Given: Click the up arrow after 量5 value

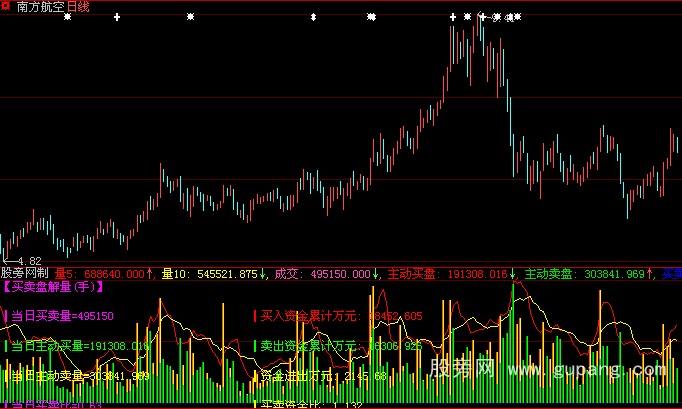Looking at the screenshot, I should (x=150, y=274).
